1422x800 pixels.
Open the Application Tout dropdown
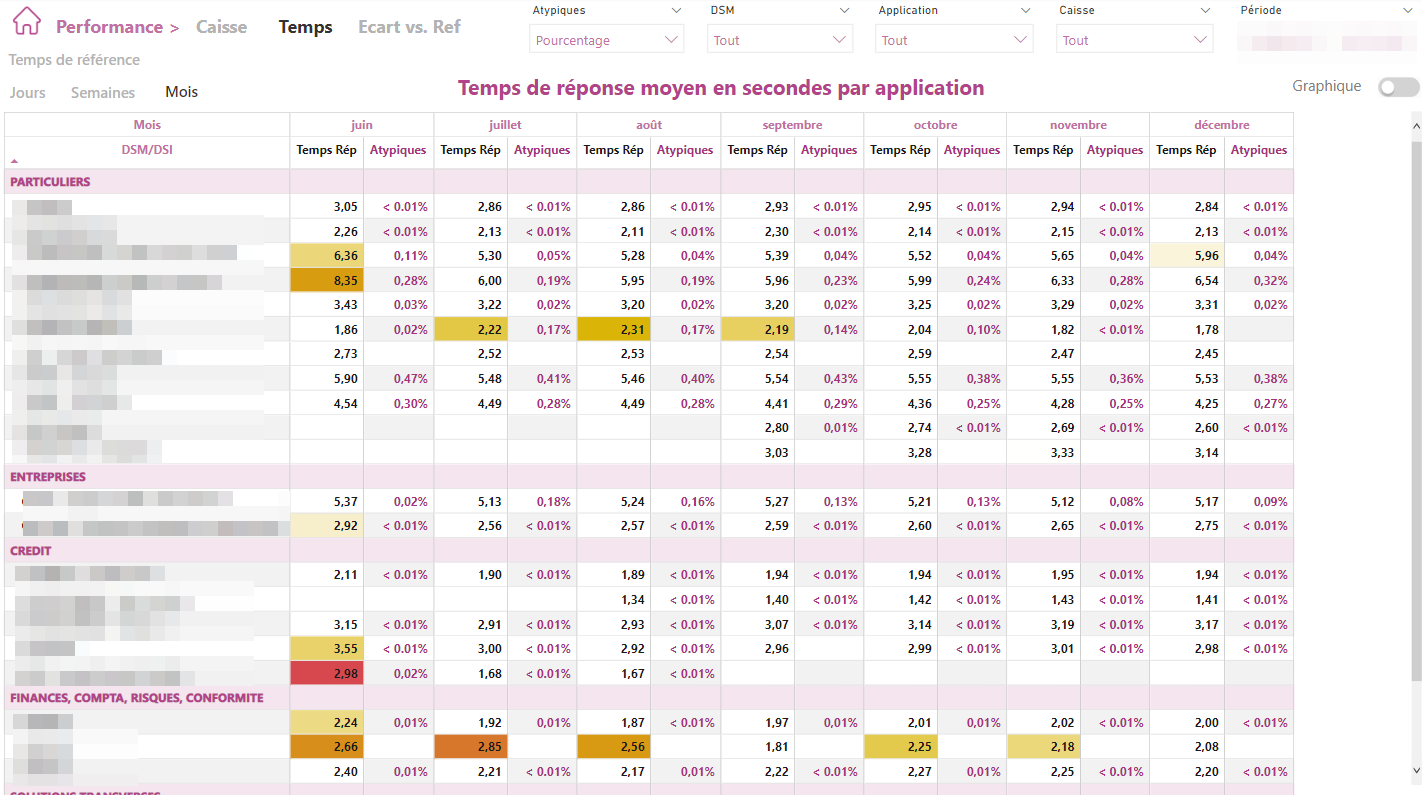[953, 40]
